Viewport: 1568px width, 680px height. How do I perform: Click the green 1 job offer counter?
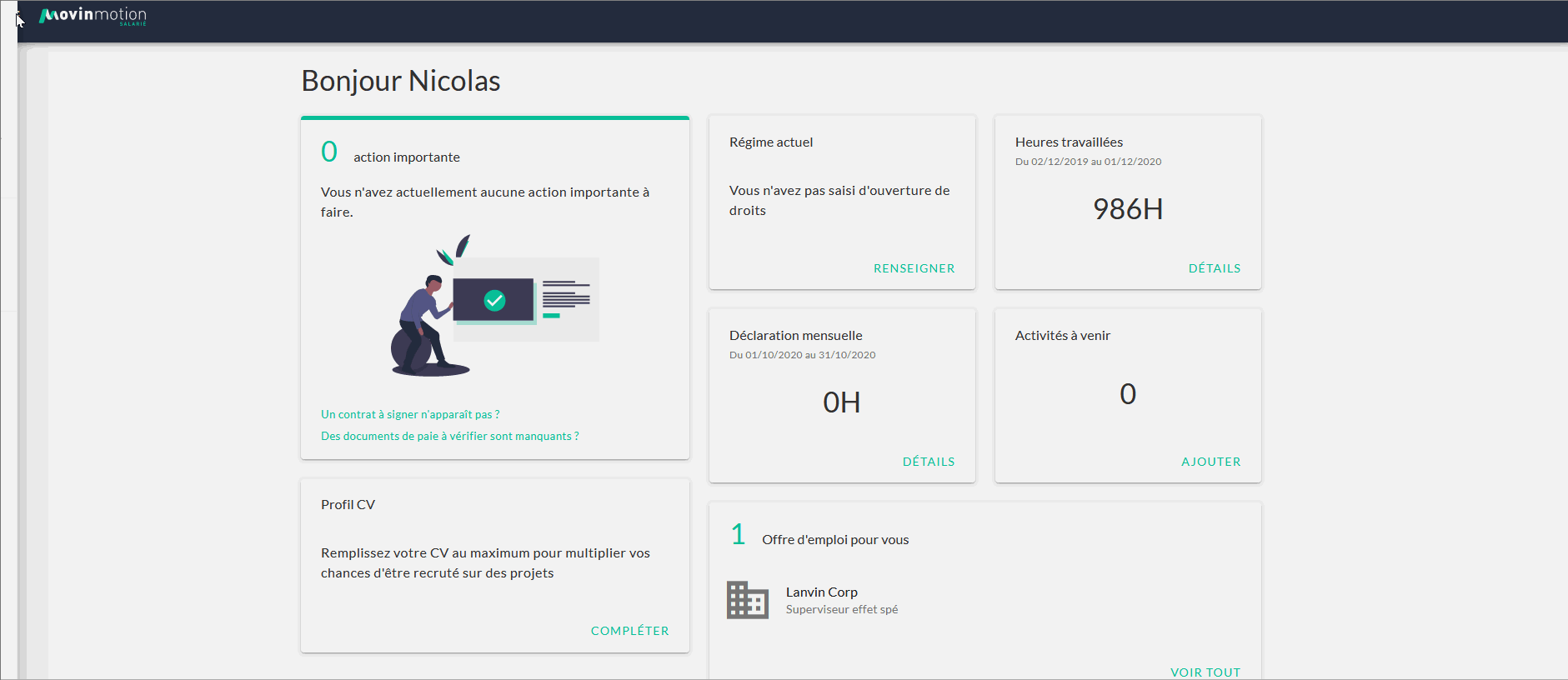(738, 534)
